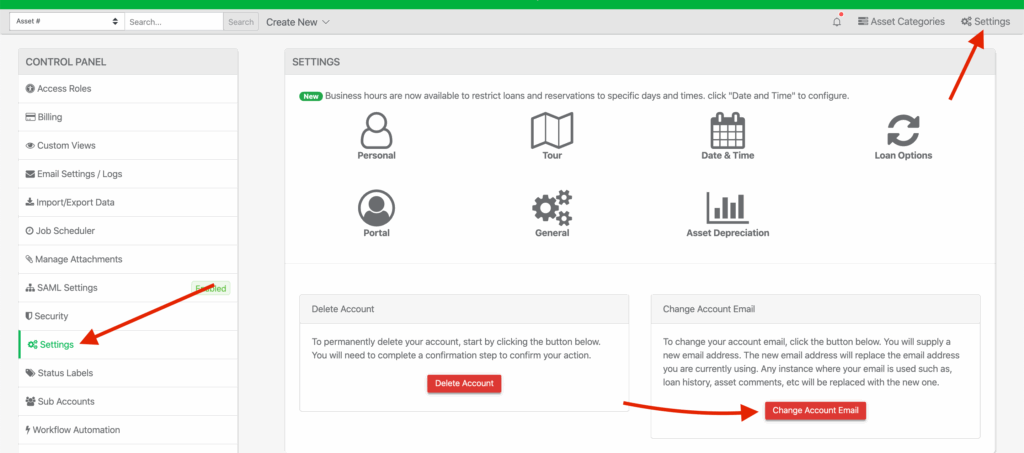The width and height of the screenshot is (1024, 453).
Task: Open Email Settings / Logs
Action: [x=128, y=174]
